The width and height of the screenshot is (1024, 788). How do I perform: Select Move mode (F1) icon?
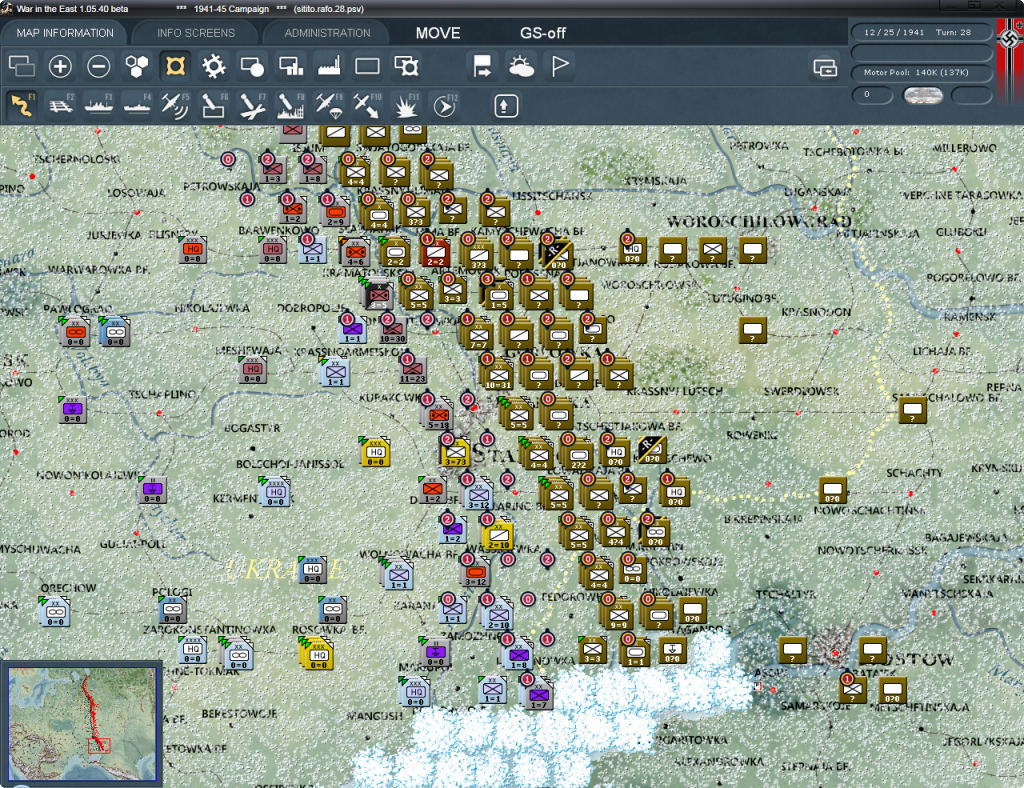[x=22, y=105]
